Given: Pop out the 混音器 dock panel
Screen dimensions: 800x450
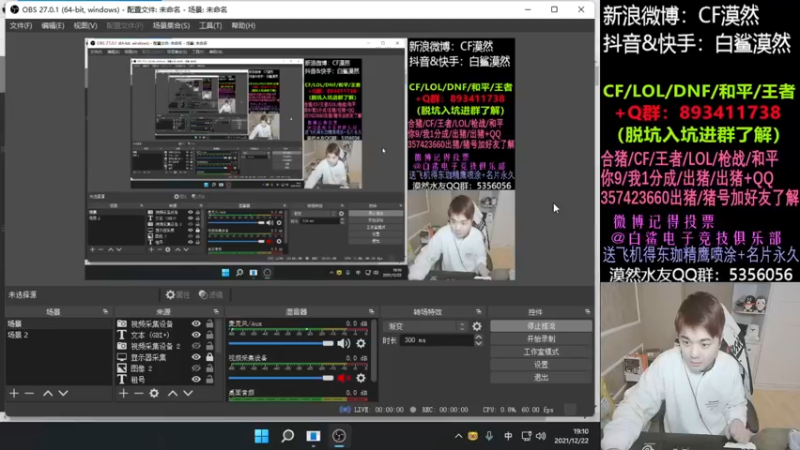Looking at the screenshot, I should 371,311.
